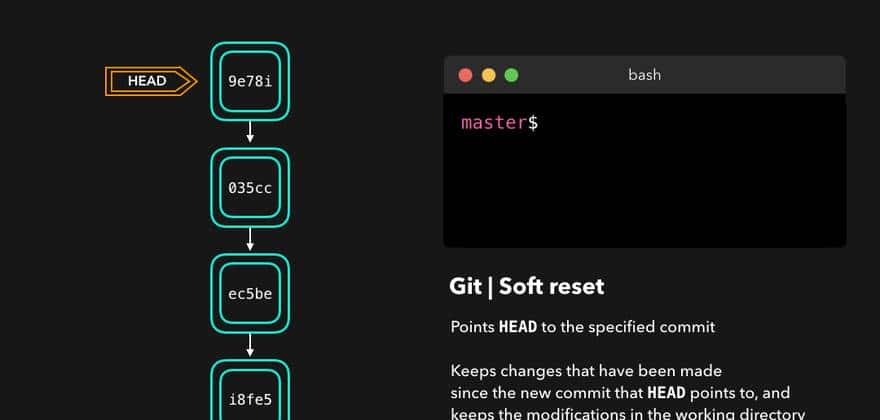Click the orange HEAD pointer label
The height and width of the screenshot is (420, 880).
(147, 81)
